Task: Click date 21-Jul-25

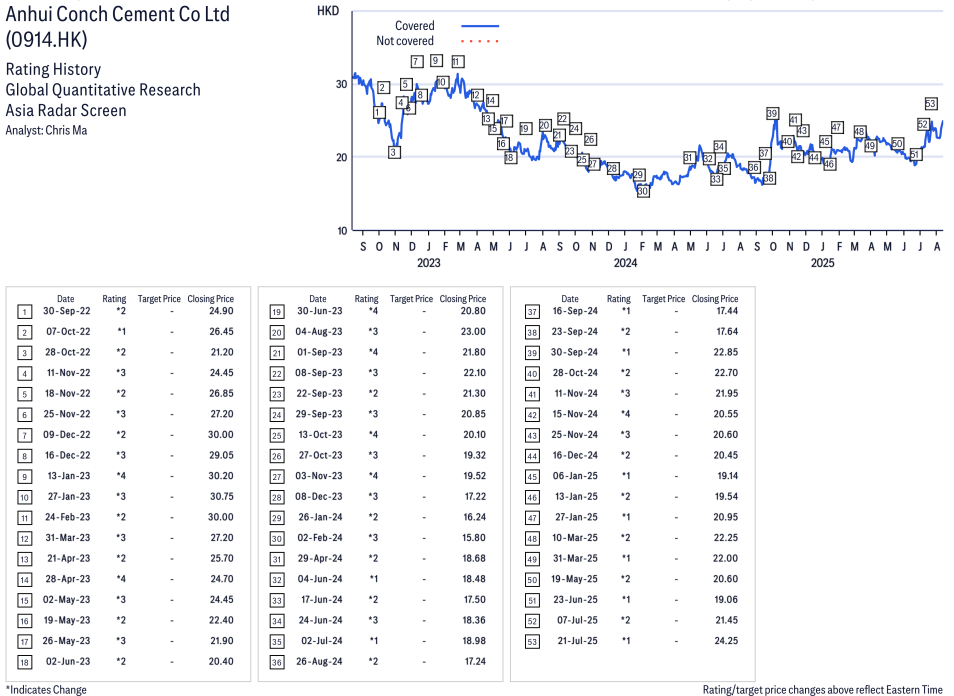Action: (577, 641)
